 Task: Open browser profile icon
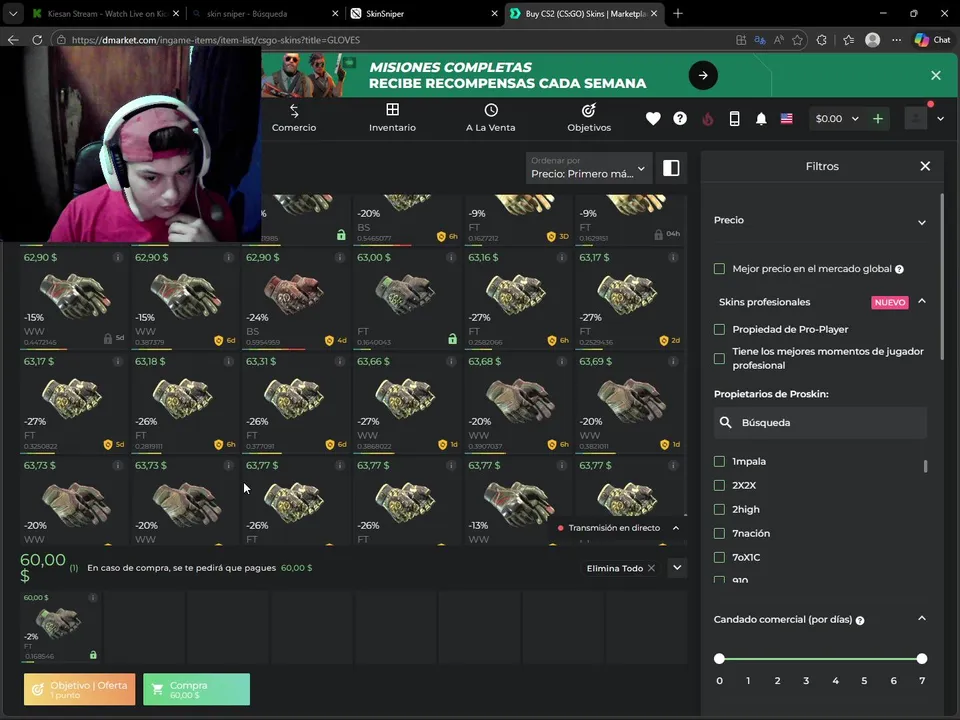tap(872, 40)
